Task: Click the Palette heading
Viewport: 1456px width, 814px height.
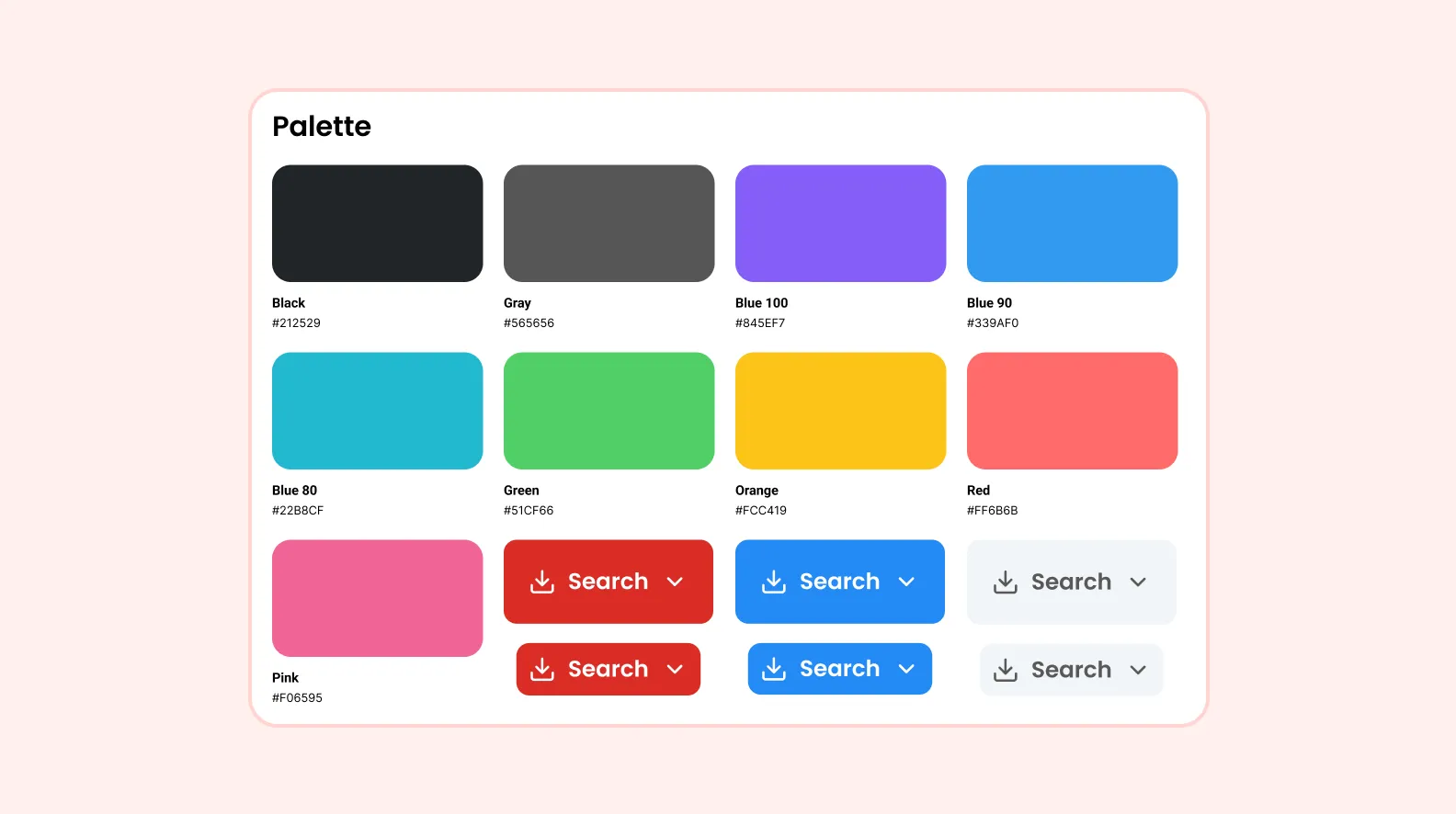Action: (322, 126)
